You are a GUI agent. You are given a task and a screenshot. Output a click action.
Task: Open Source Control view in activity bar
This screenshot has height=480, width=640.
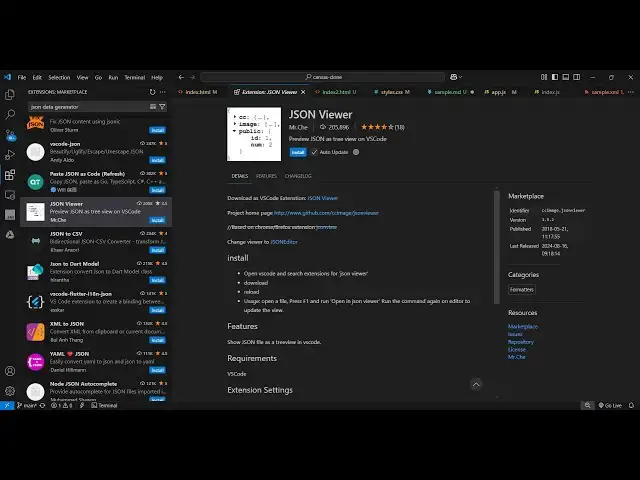point(10,135)
